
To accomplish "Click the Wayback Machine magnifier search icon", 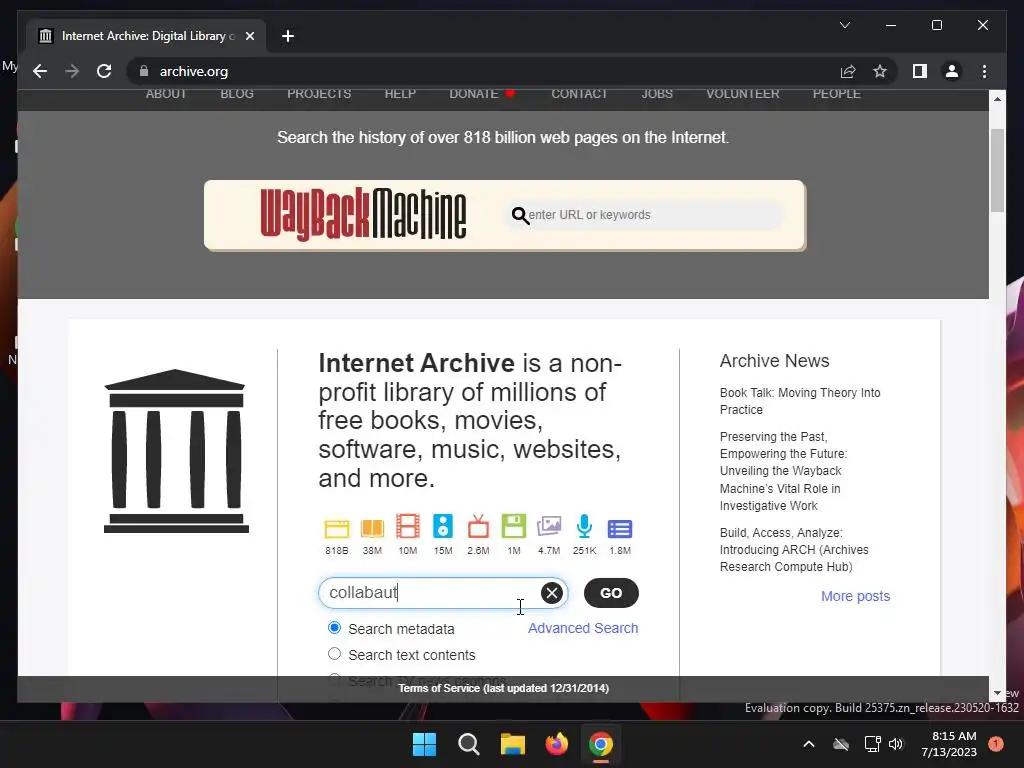I will pyautogui.click(x=520, y=215).
